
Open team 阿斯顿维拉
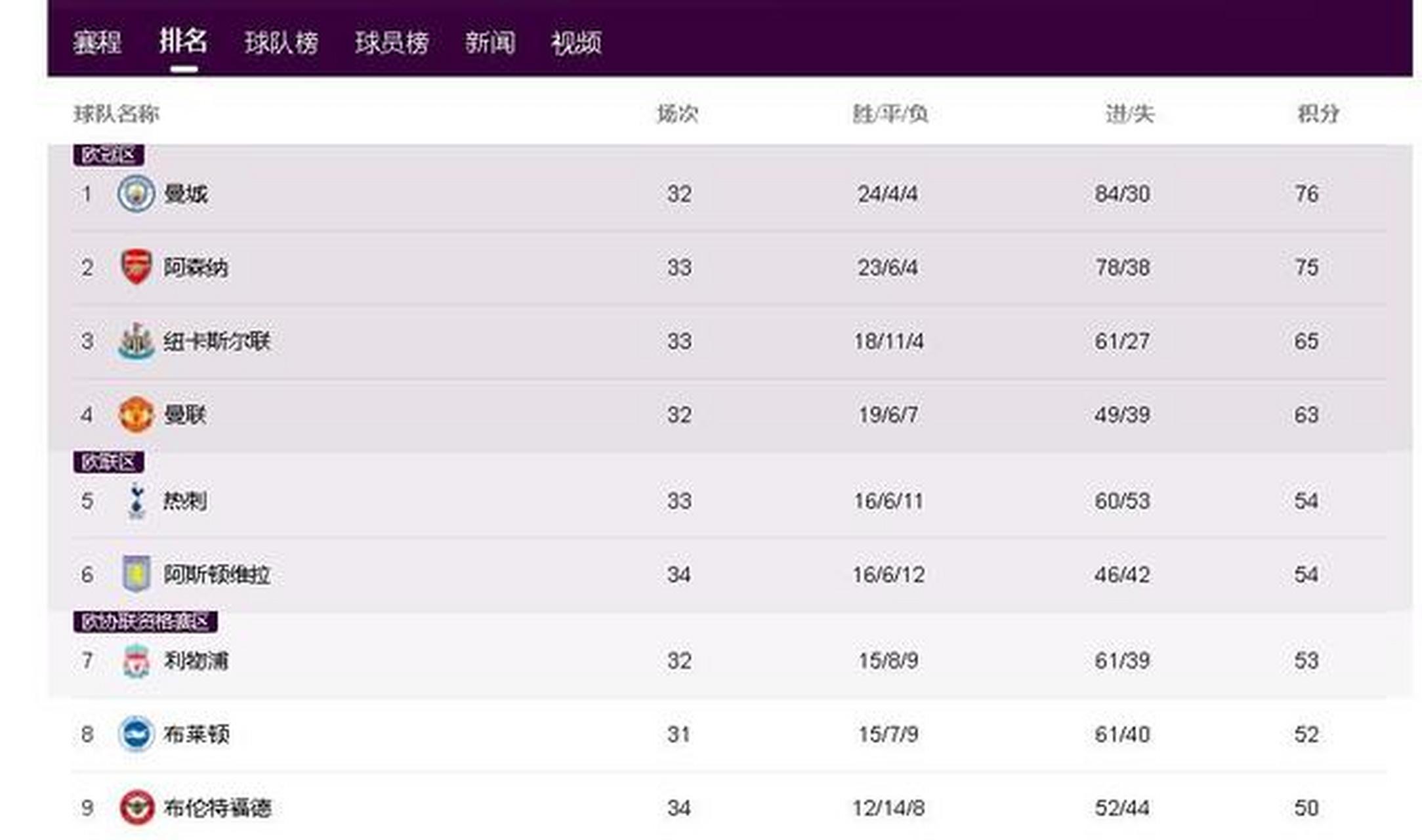[x=217, y=575]
